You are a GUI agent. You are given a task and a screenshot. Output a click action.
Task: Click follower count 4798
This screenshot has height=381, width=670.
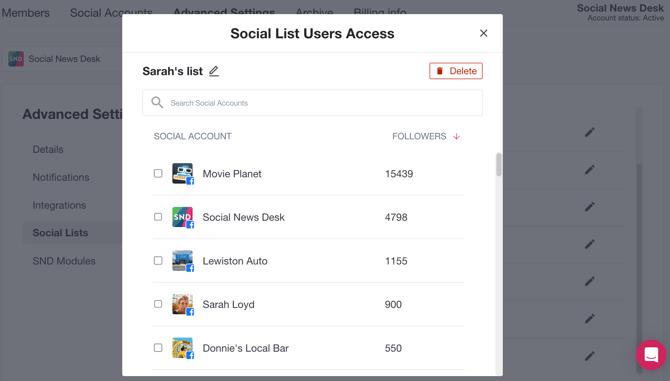pos(396,217)
